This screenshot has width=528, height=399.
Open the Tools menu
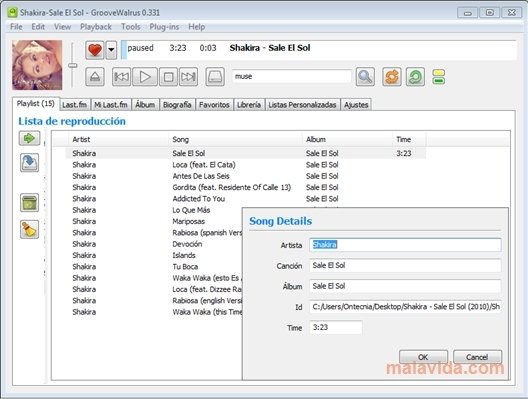coord(131,27)
